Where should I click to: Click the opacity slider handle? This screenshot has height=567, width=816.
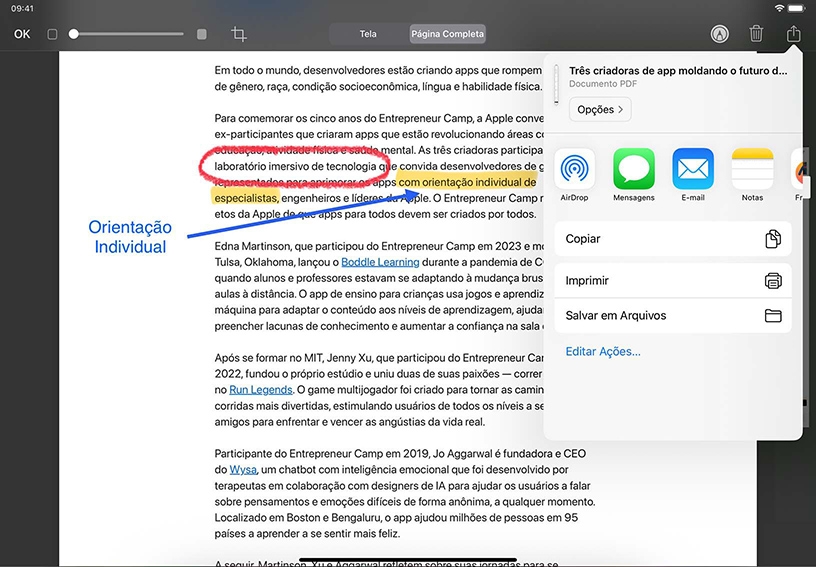pyautogui.click(x=74, y=34)
